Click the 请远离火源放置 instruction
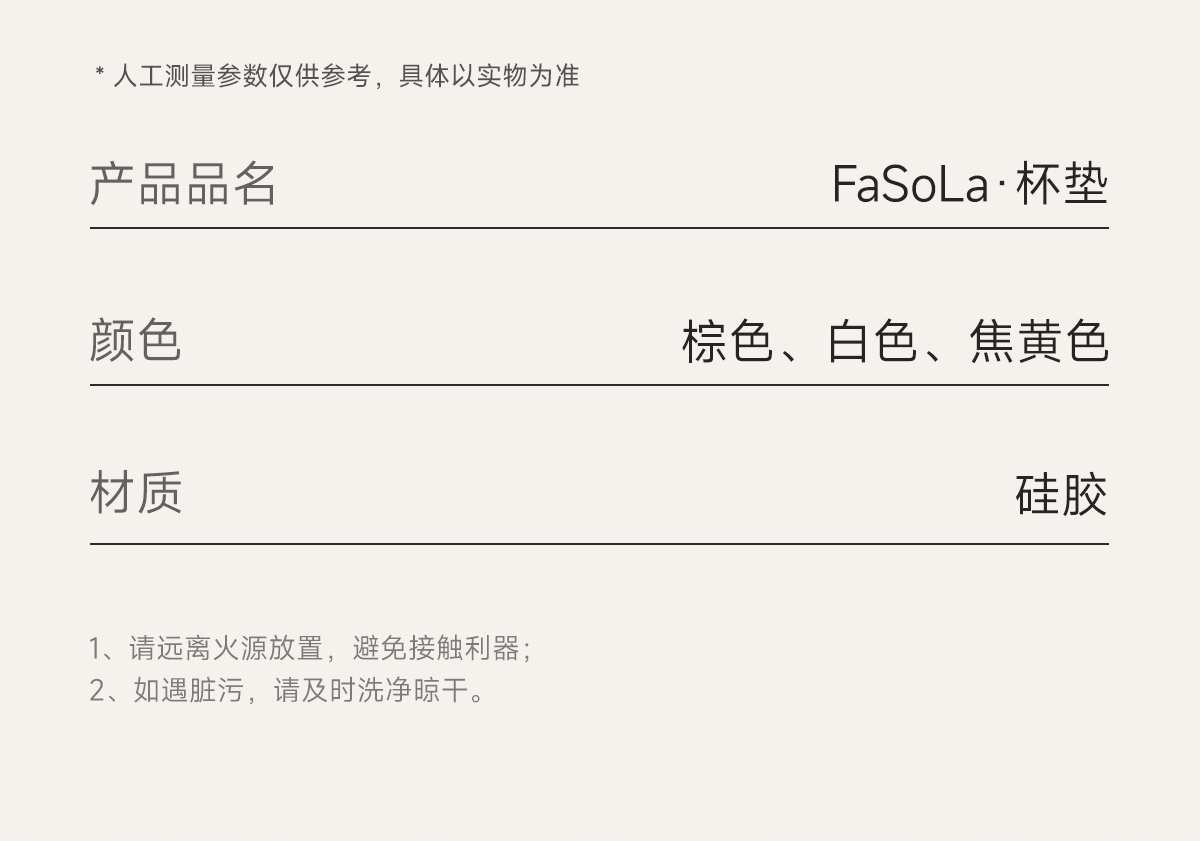Screen dimensions: 1200x841 point(226,649)
